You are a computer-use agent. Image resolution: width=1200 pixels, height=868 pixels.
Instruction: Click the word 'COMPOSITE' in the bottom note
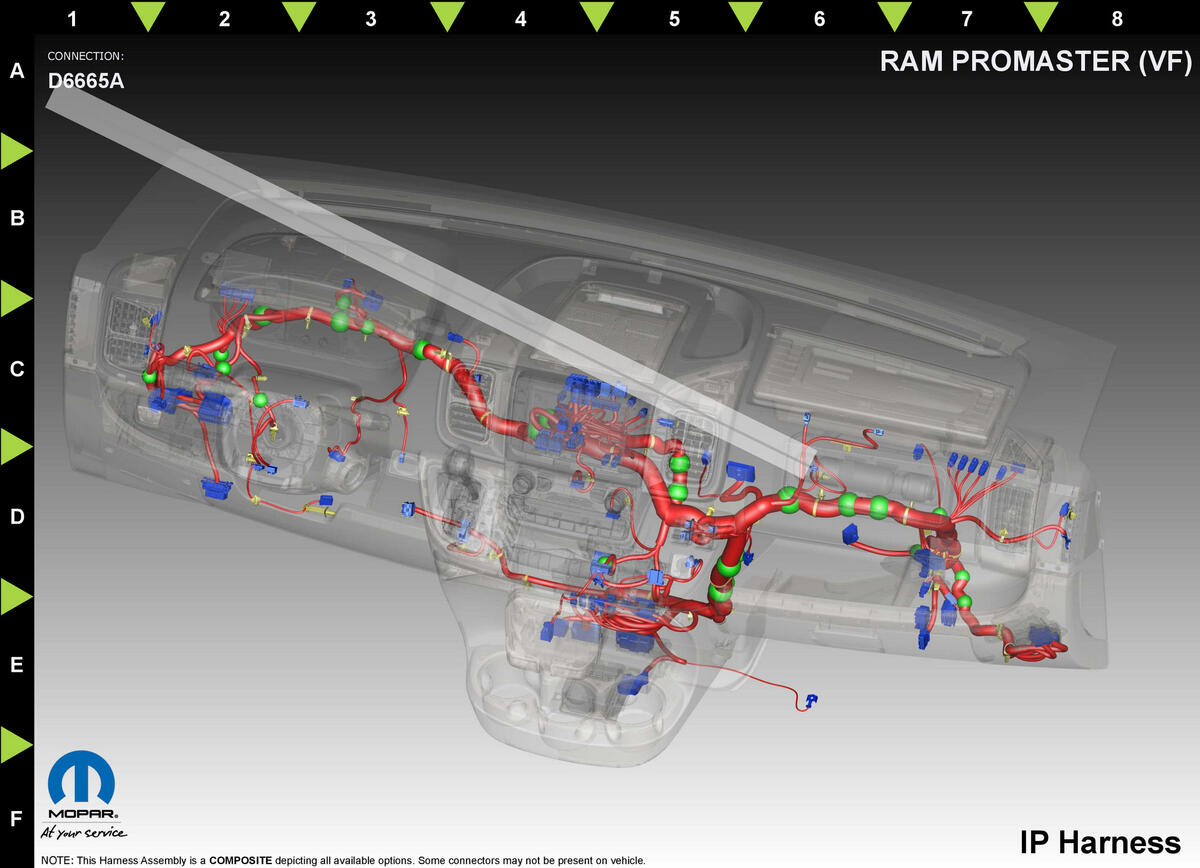point(240,860)
